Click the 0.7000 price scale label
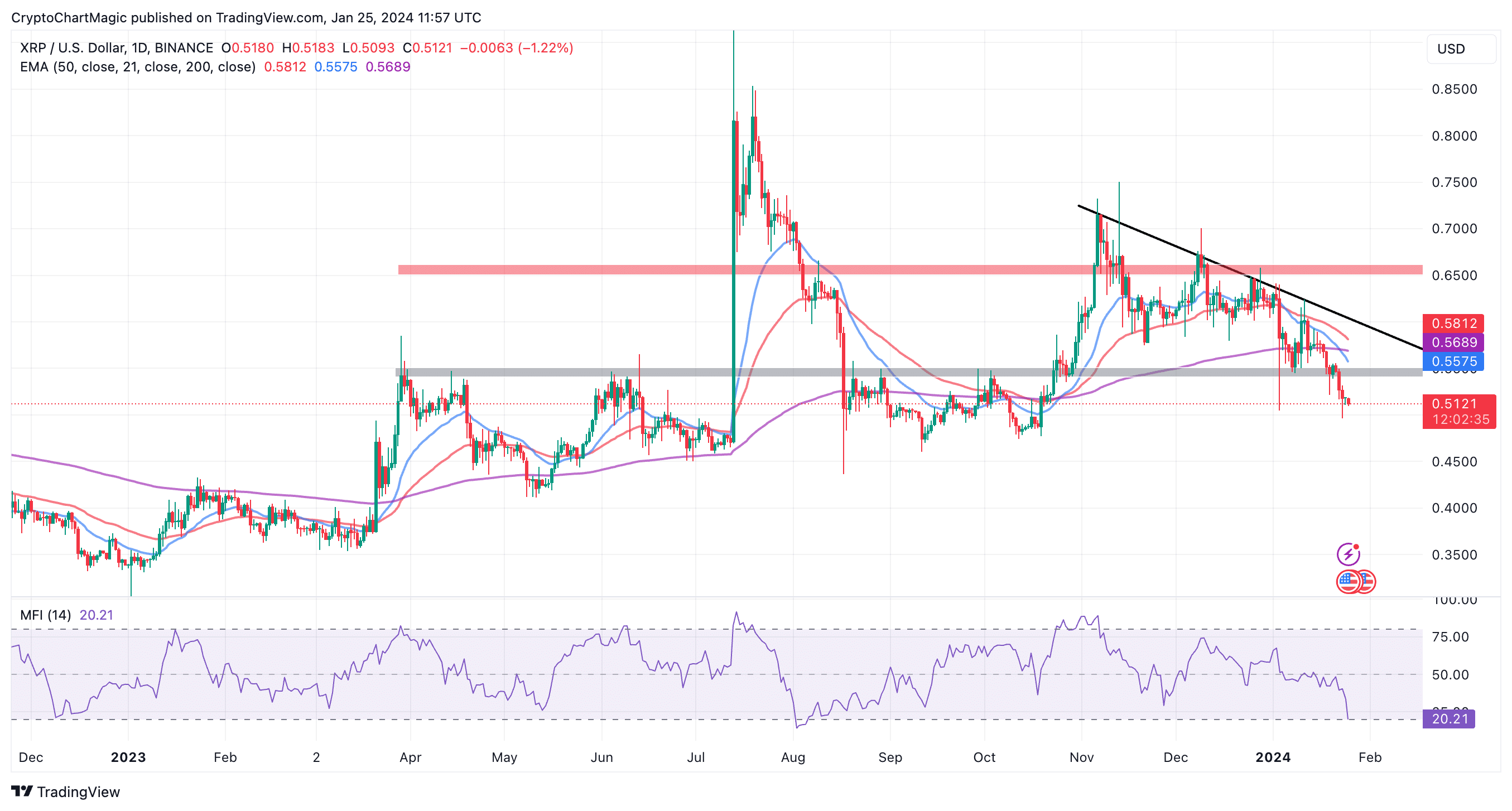The image size is (1512, 811). tap(1454, 228)
